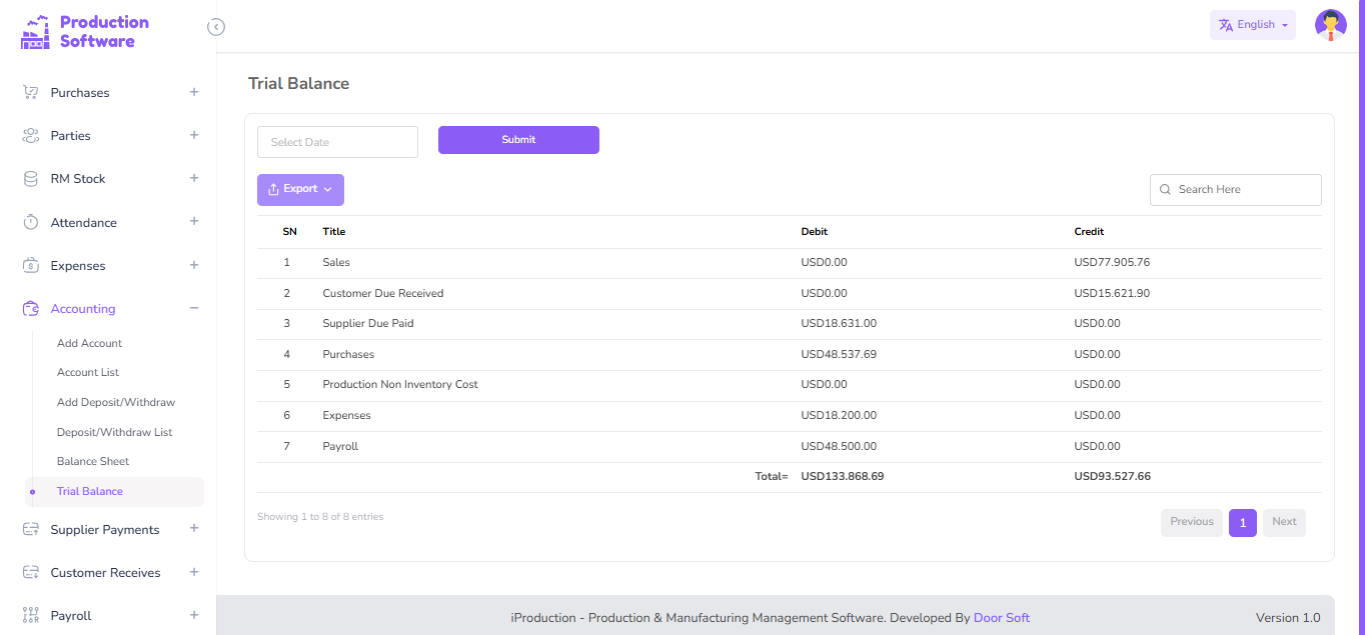1365x635 pixels.
Task: Open the Trial Balance menu item
Action: point(91,491)
